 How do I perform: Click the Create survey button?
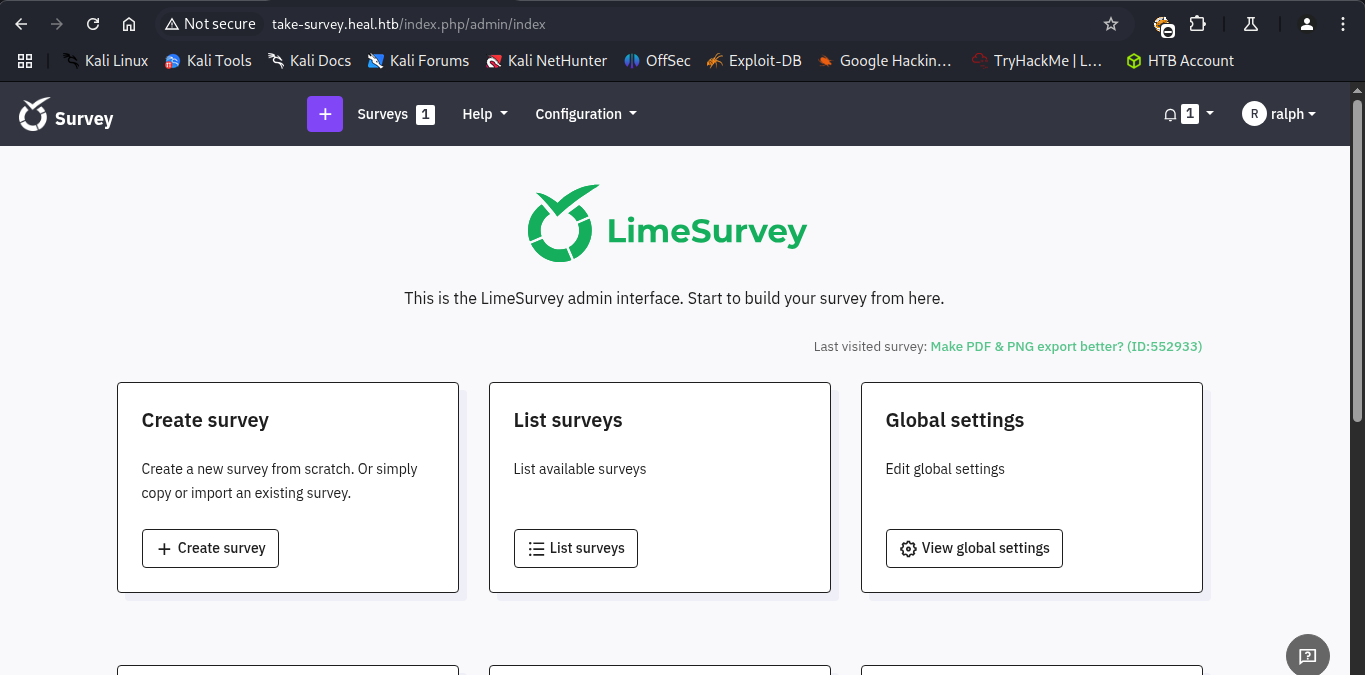(210, 548)
